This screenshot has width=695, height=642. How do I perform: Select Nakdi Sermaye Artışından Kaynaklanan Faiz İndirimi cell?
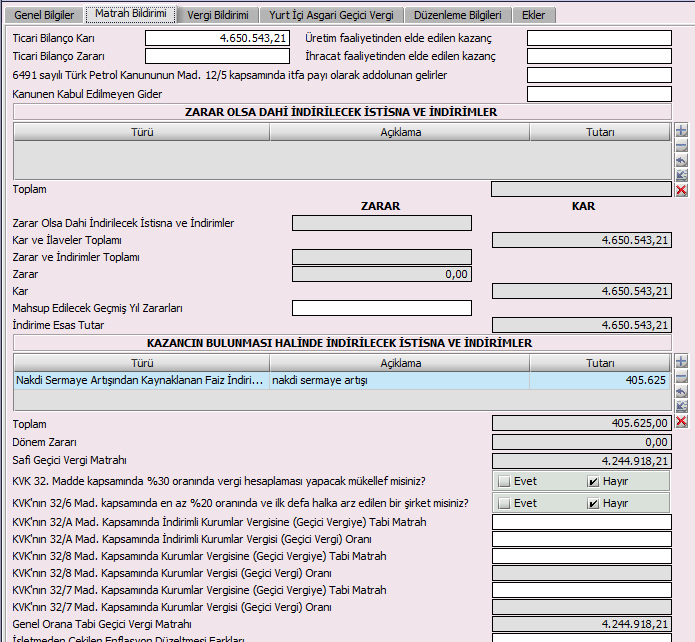click(142, 380)
